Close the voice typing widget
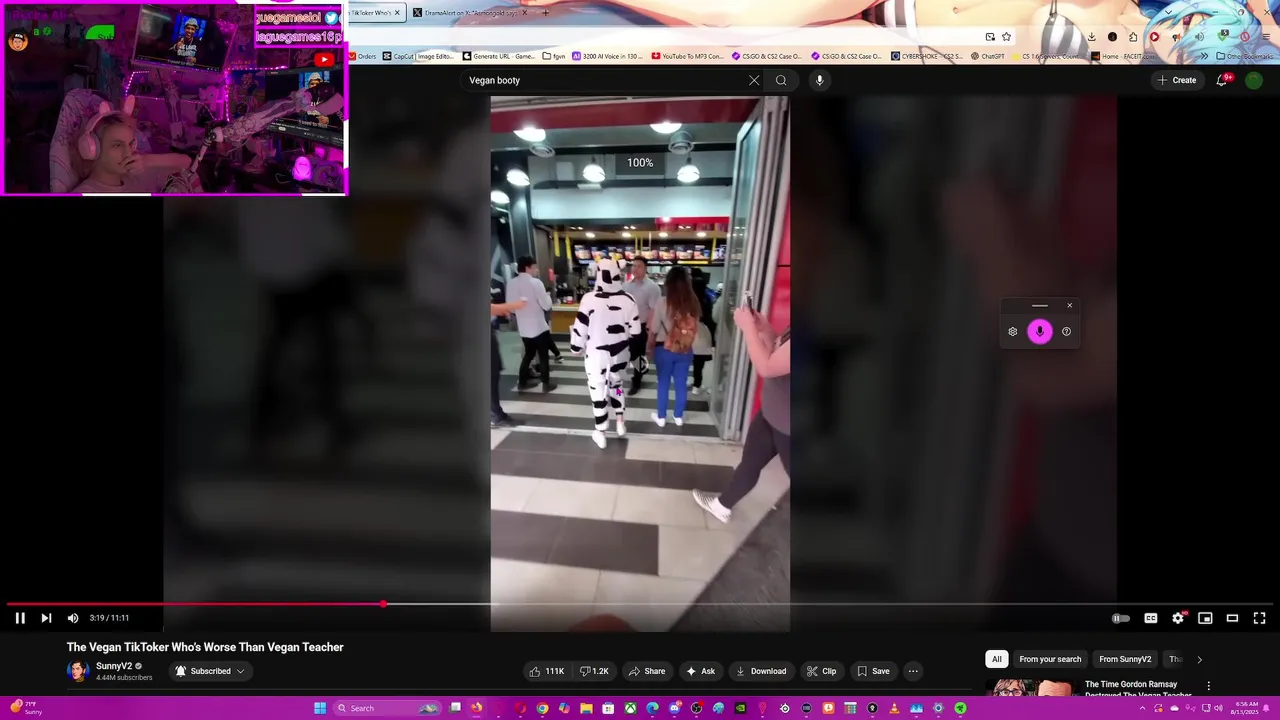Screen dimensions: 1280x720 [1069, 306]
